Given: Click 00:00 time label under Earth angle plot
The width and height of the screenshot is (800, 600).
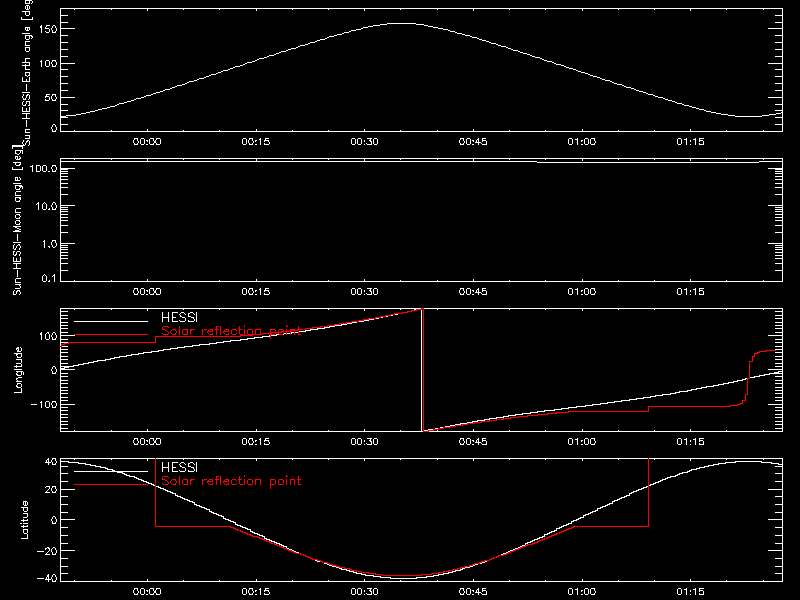Looking at the screenshot, I should (147, 141).
